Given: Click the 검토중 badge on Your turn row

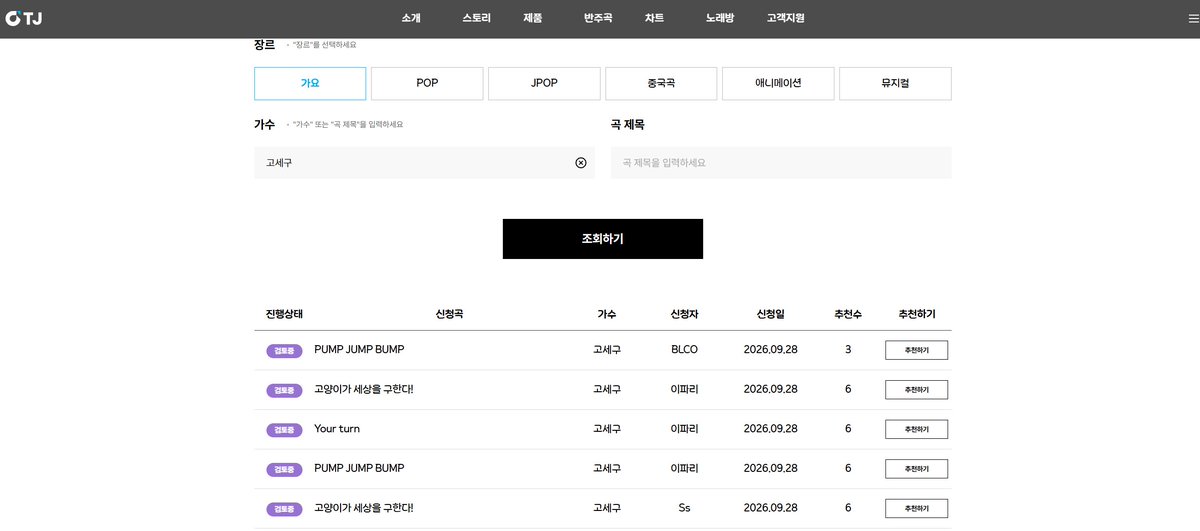Looking at the screenshot, I should click(x=284, y=430).
